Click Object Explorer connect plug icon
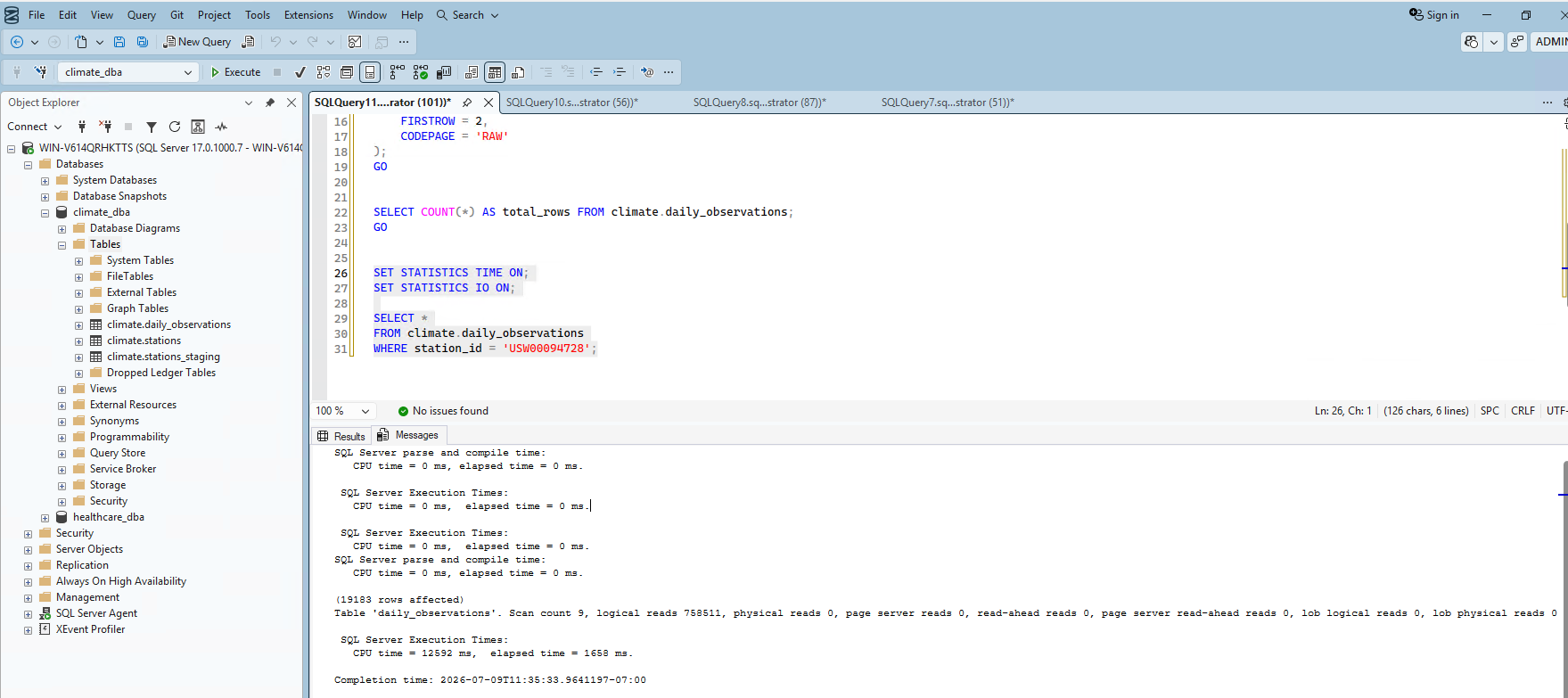The height and width of the screenshot is (698, 1568). click(82, 127)
